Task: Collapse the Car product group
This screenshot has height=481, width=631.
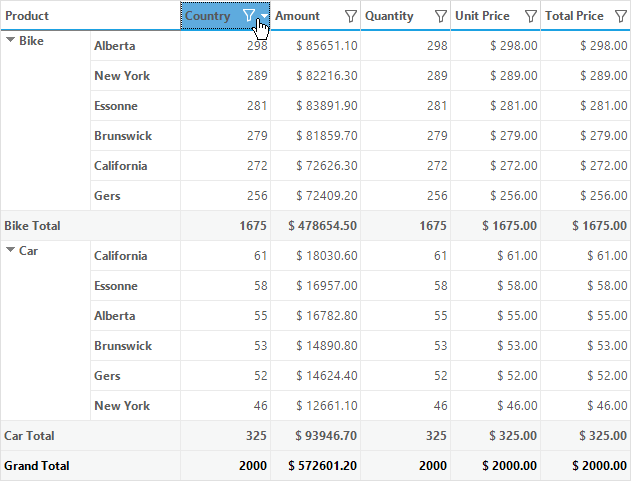Action: pos(11,250)
